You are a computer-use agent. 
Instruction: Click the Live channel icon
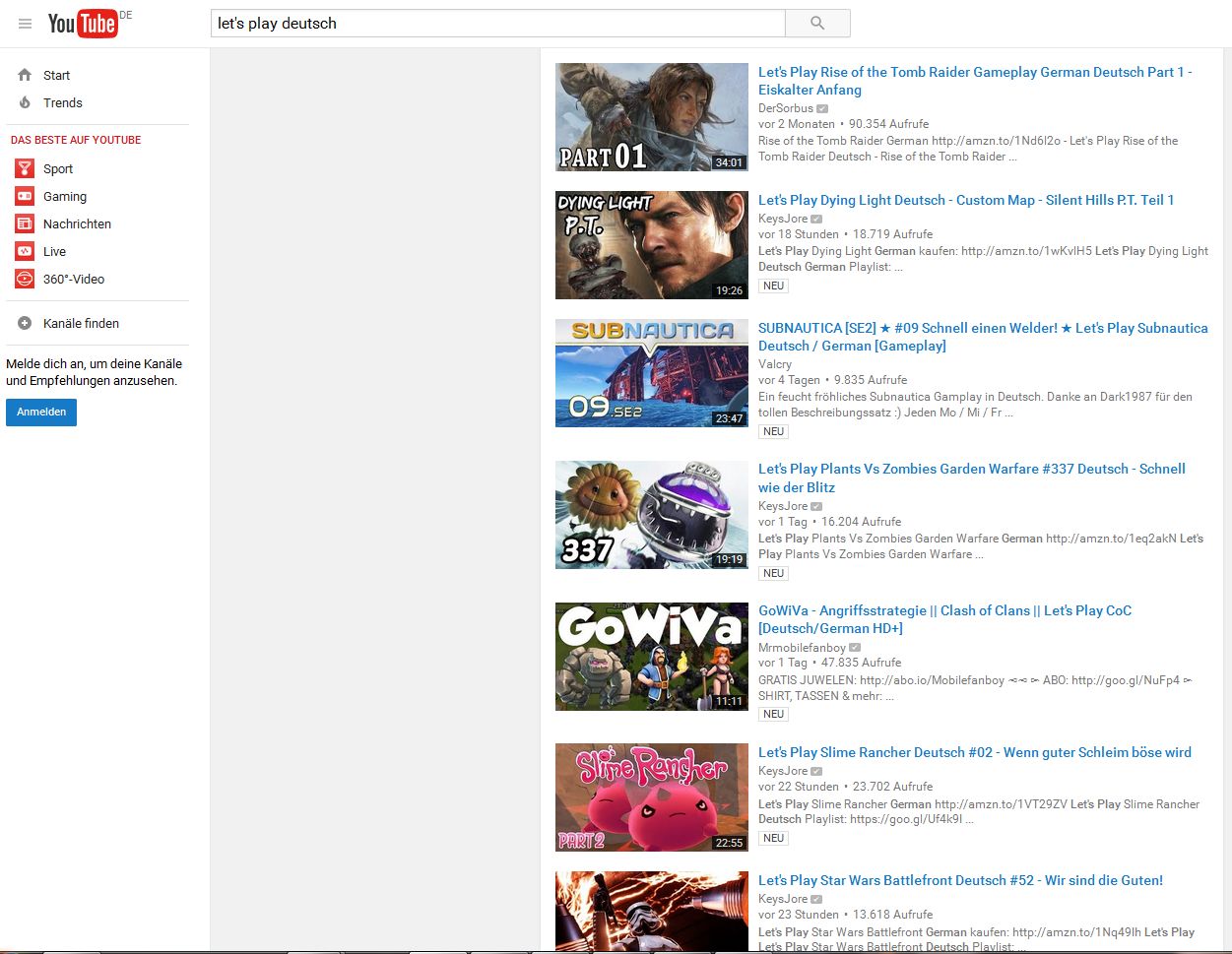coord(25,251)
